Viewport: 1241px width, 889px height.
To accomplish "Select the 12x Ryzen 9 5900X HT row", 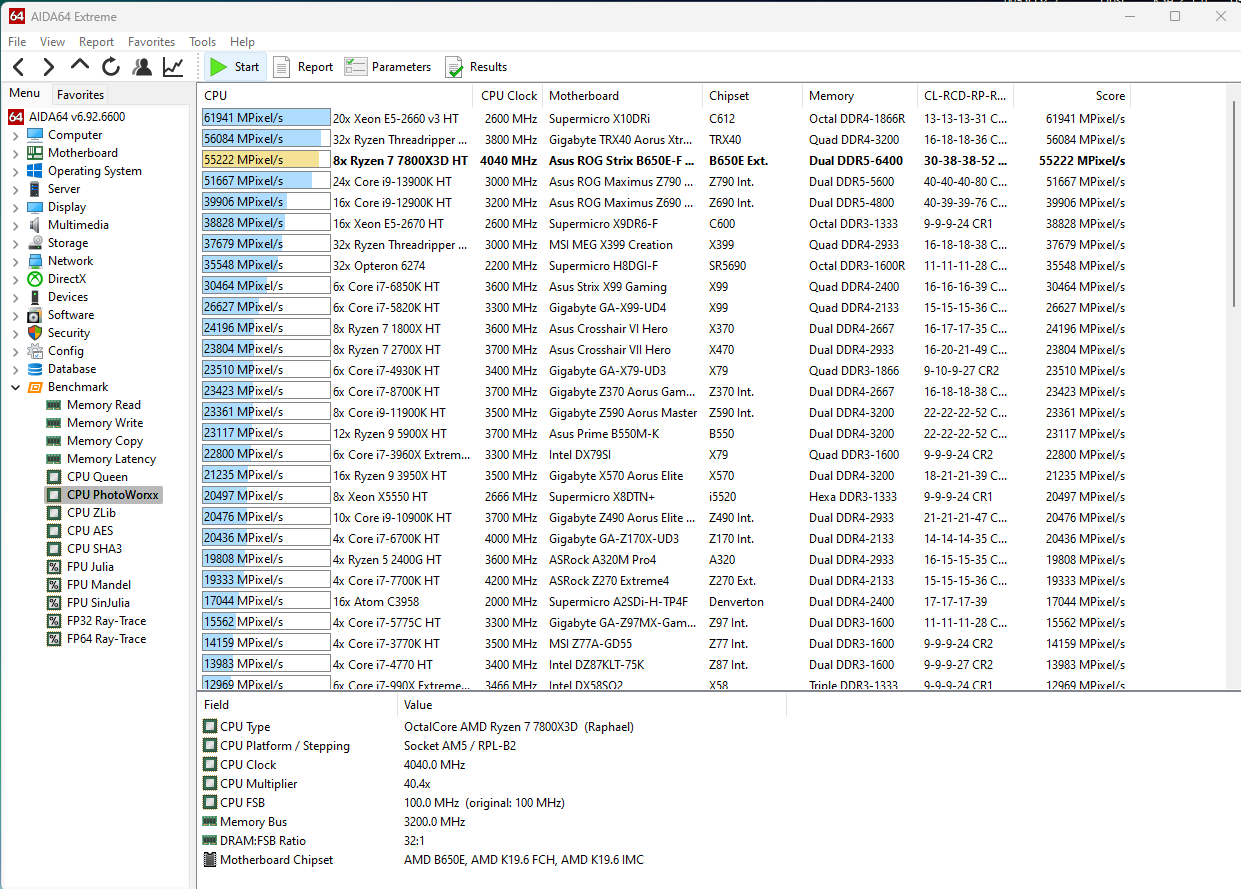I will pos(664,433).
